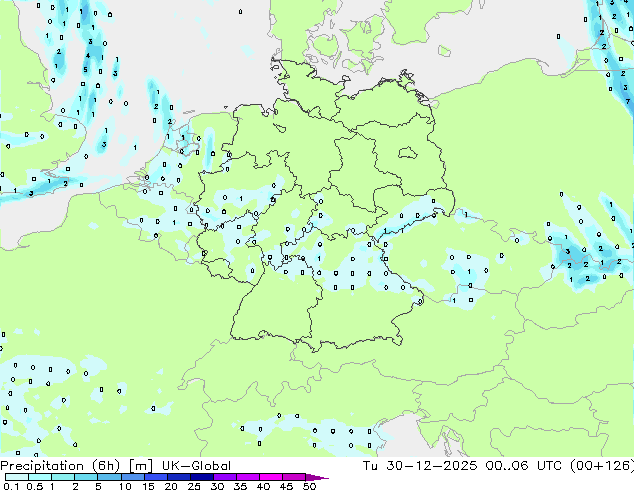
Task: Click the legend label '25'
Action: click(x=194, y=486)
